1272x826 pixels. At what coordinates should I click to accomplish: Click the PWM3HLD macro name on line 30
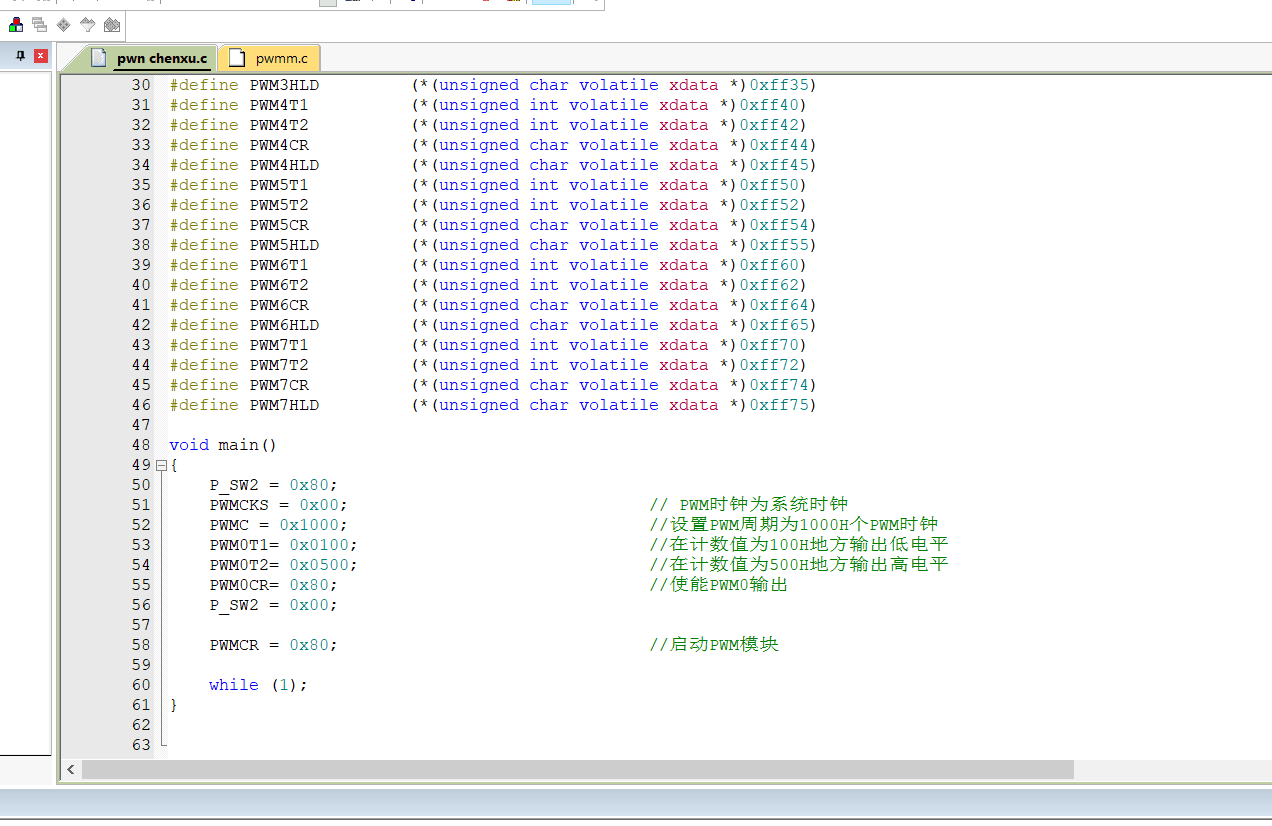coord(284,85)
